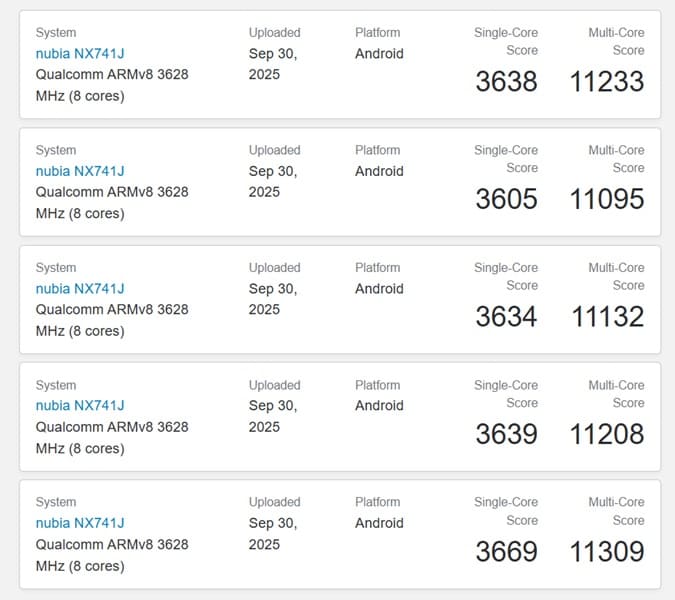
Task: Click the single-core score 3605
Action: pyautogui.click(x=506, y=199)
